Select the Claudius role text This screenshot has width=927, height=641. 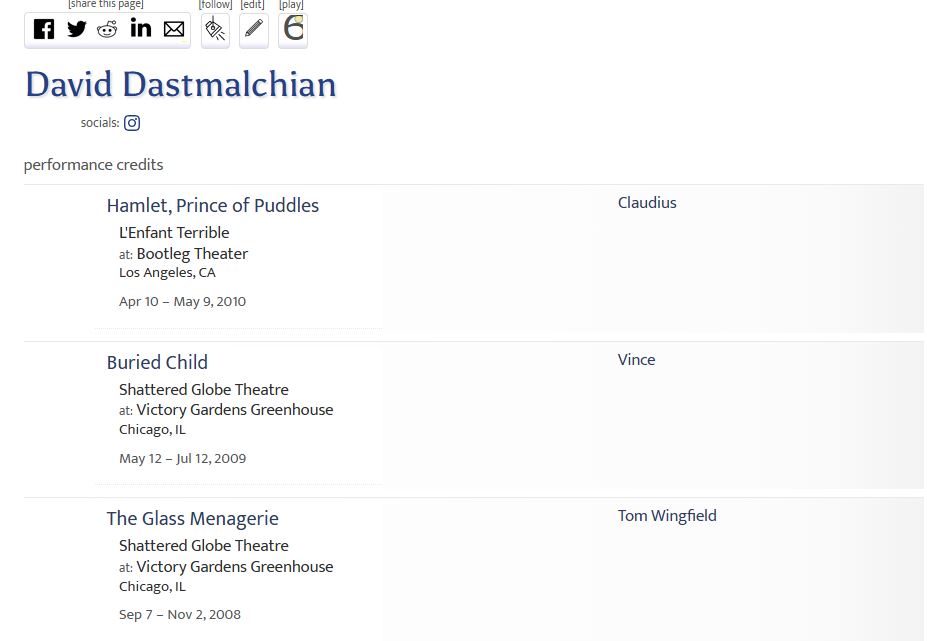[647, 203]
